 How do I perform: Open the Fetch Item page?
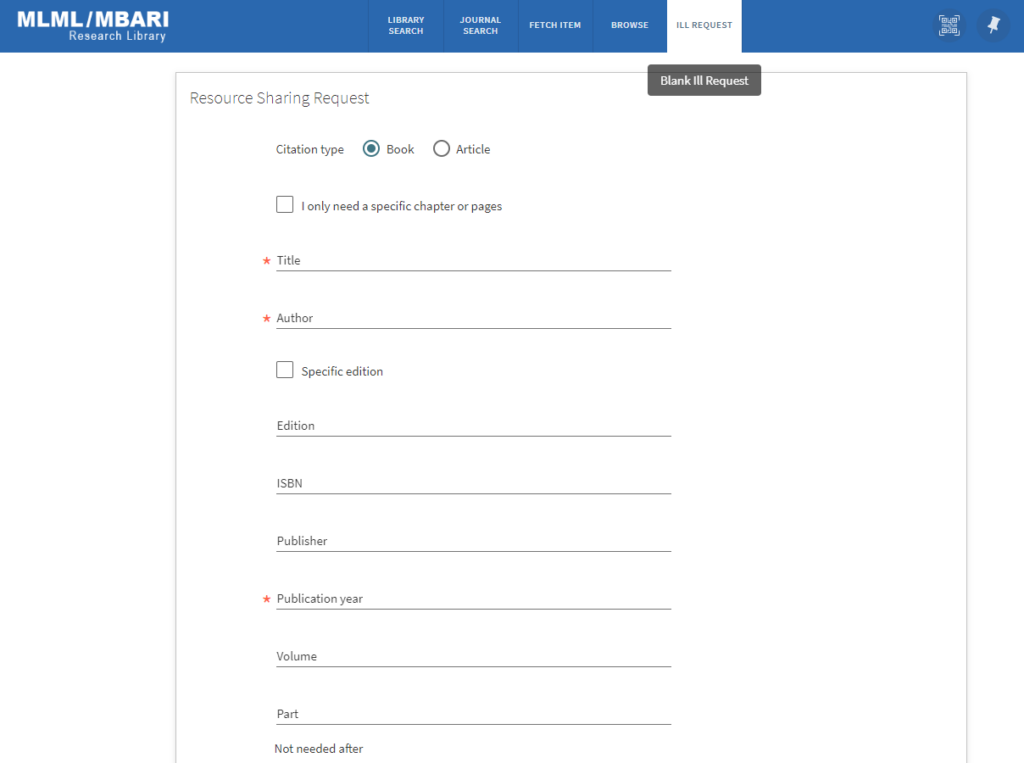pos(555,26)
